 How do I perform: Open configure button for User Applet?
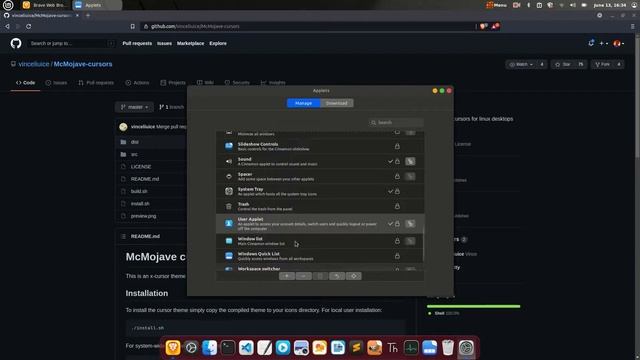(x=410, y=224)
